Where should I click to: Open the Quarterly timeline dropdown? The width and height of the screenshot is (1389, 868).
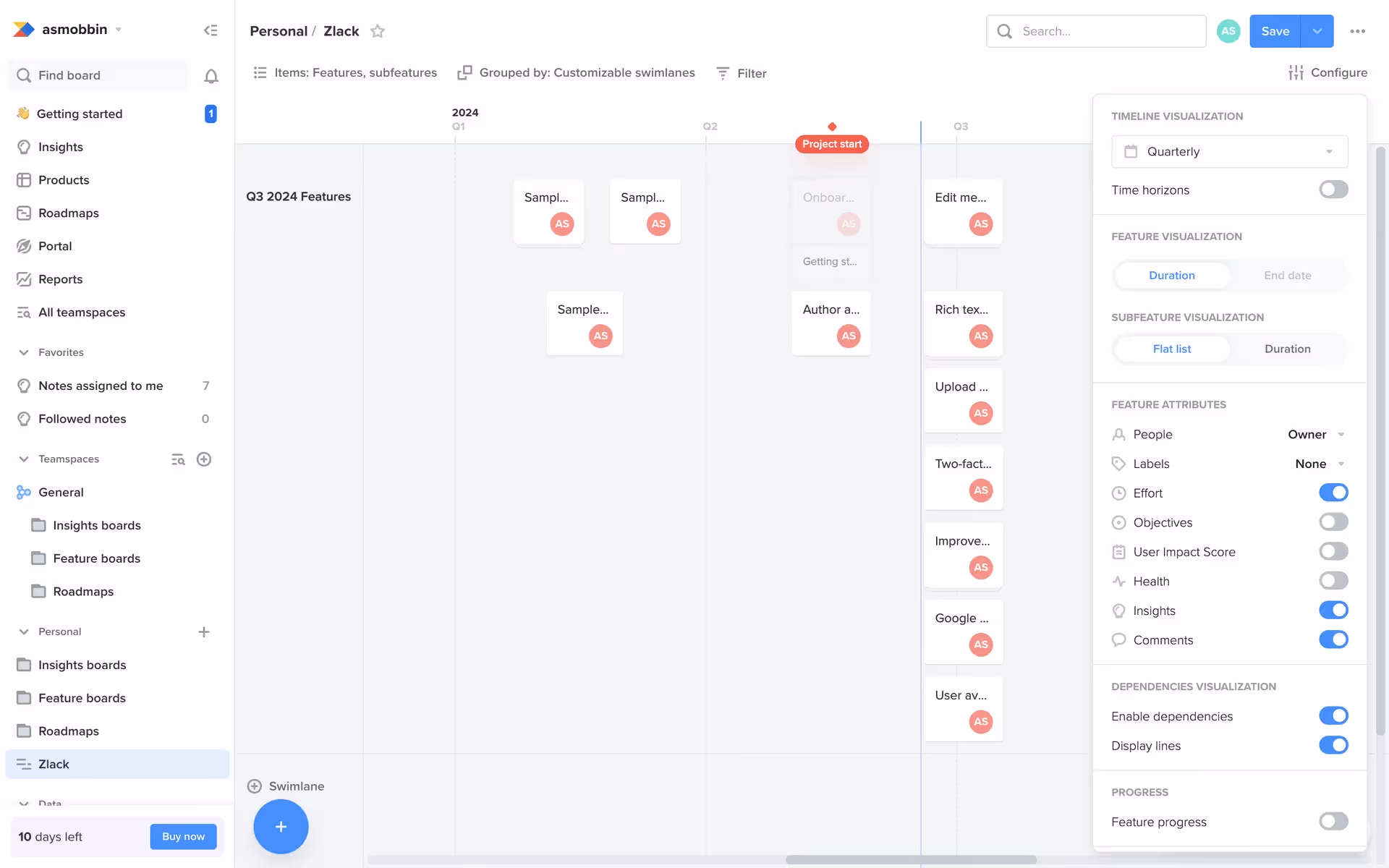click(x=1229, y=152)
